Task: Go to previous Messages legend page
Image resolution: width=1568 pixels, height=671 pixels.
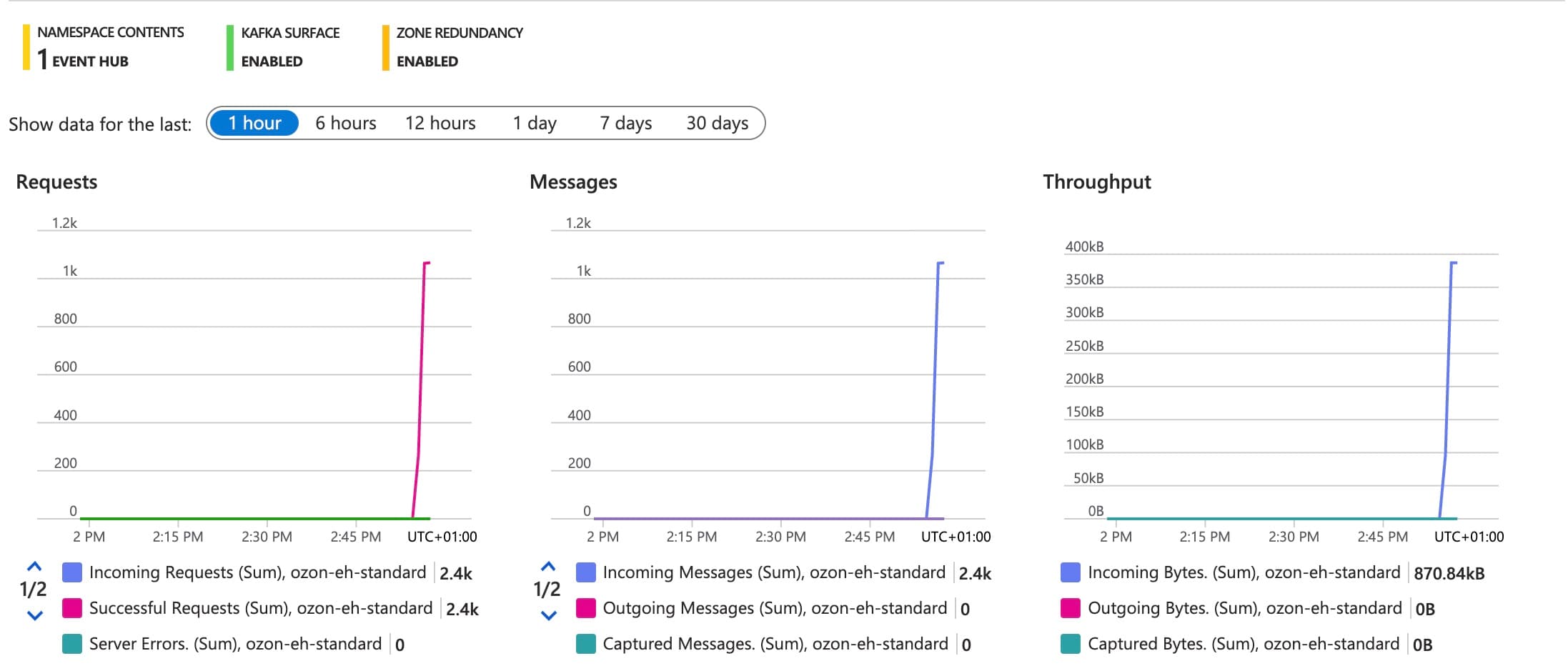Action: coord(548,567)
